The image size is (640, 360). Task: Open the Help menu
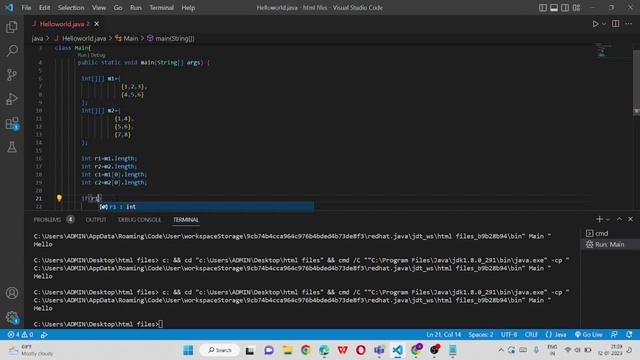pos(188,8)
